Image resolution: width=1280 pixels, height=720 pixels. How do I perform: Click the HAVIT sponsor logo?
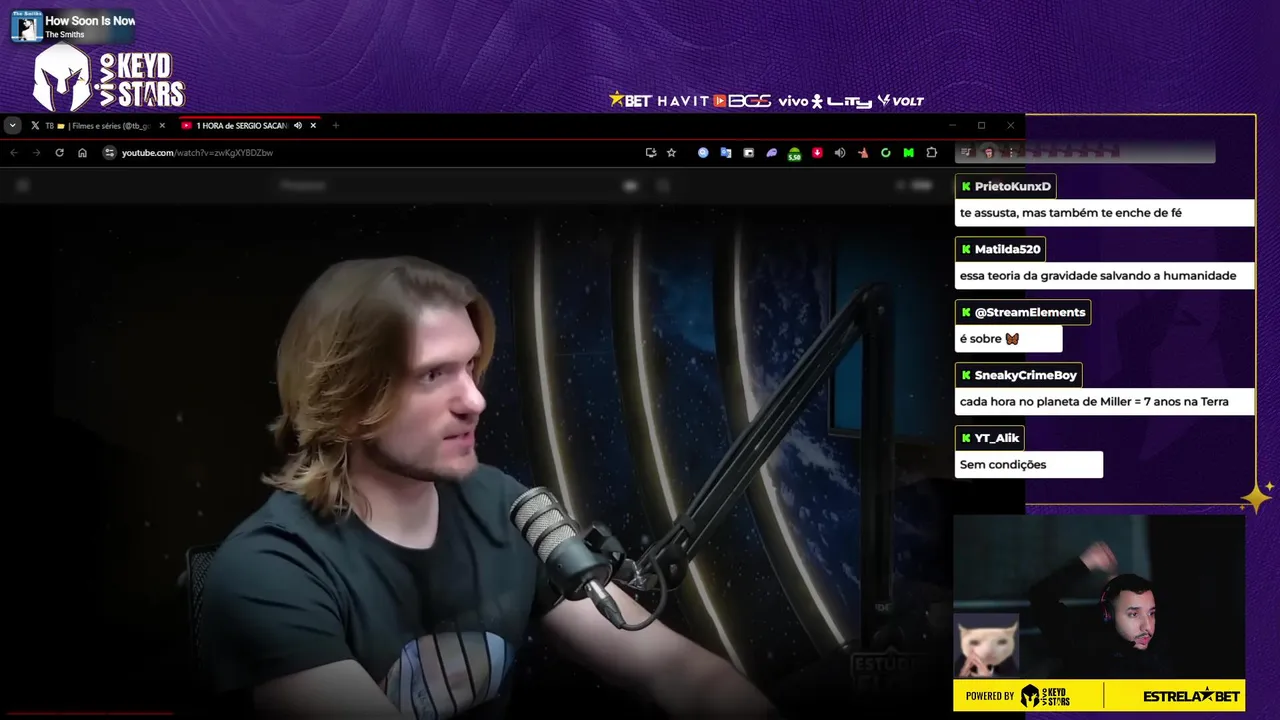(683, 101)
